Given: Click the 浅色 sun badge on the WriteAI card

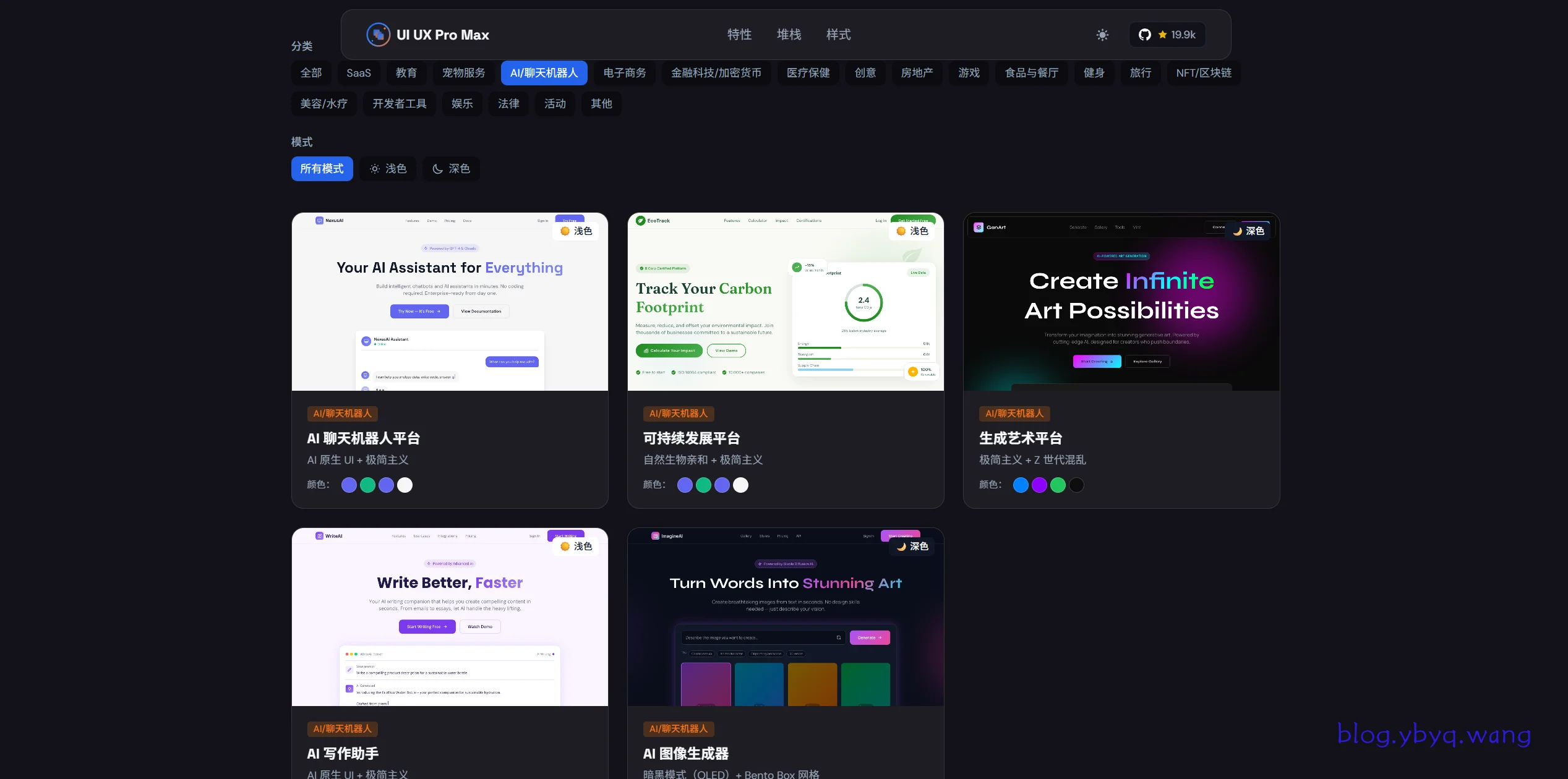Looking at the screenshot, I should [576, 547].
